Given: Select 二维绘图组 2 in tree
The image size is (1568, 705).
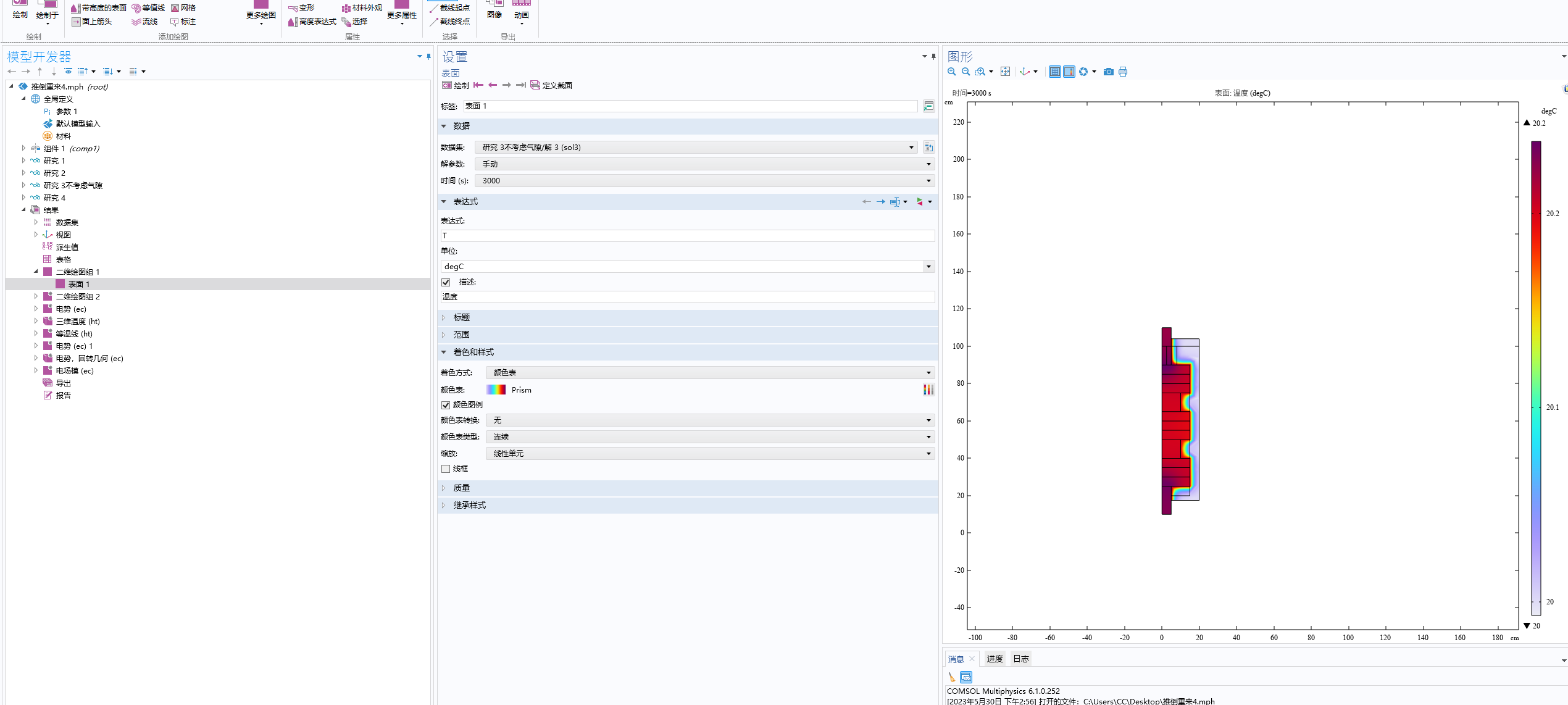Looking at the screenshot, I should pos(78,297).
